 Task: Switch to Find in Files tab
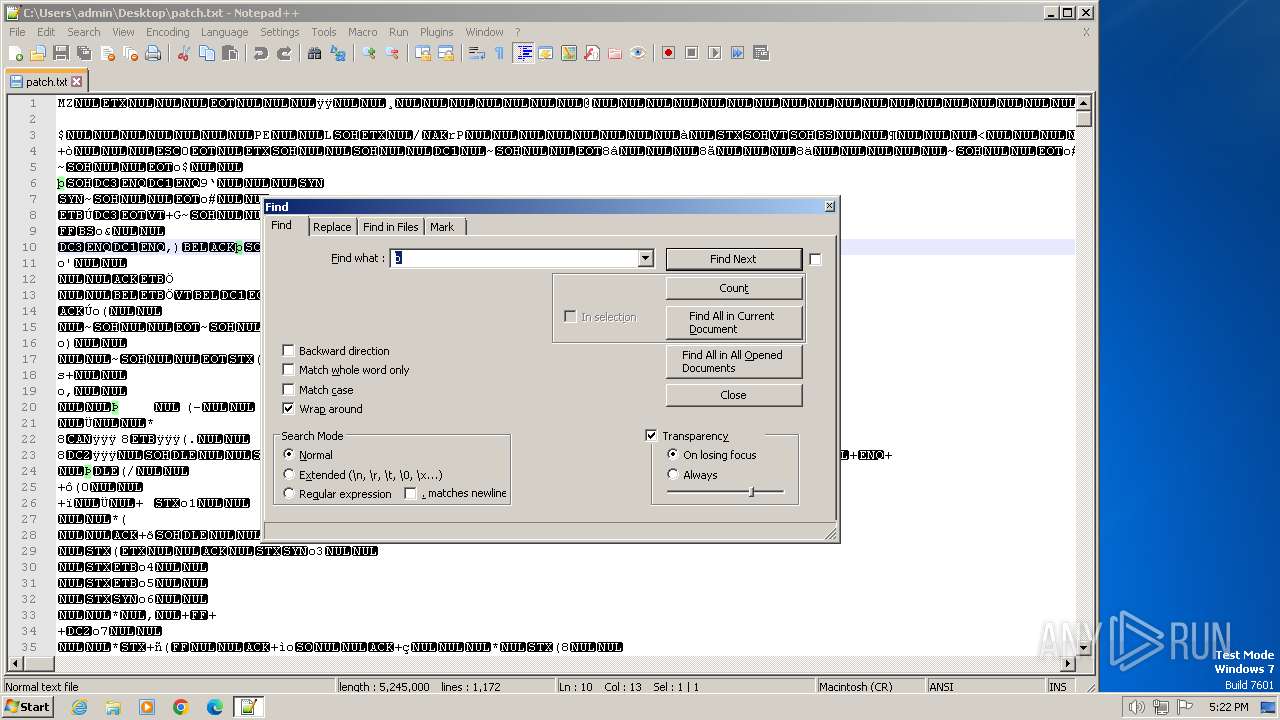[391, 227]
